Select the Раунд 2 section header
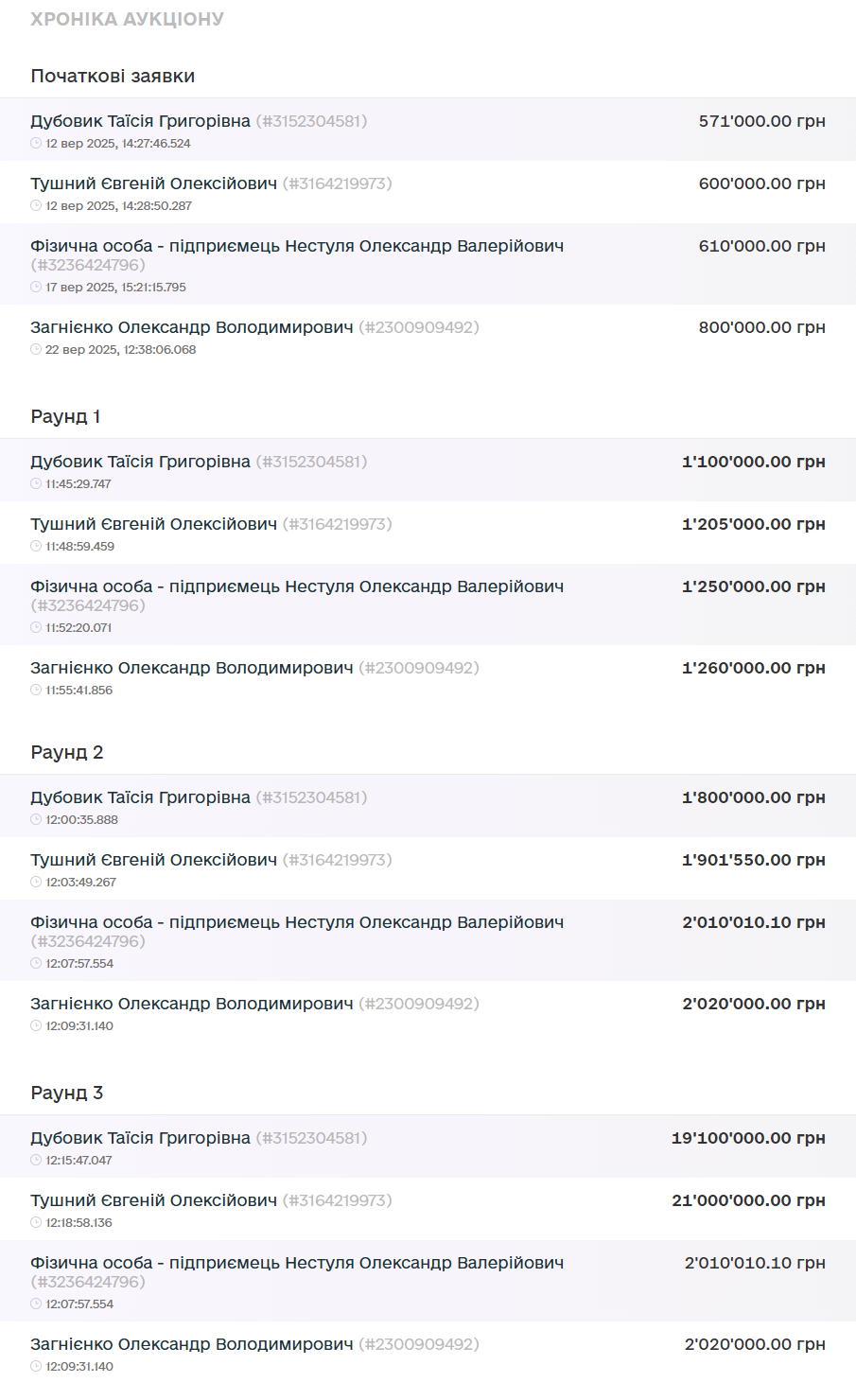This screenshot has height=1400, width=856. [67, 752]
